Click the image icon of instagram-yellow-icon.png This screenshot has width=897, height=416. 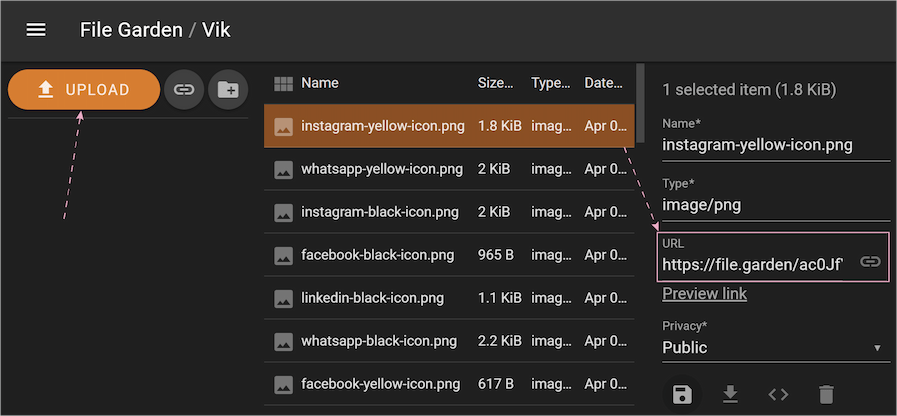pos(283,126)
